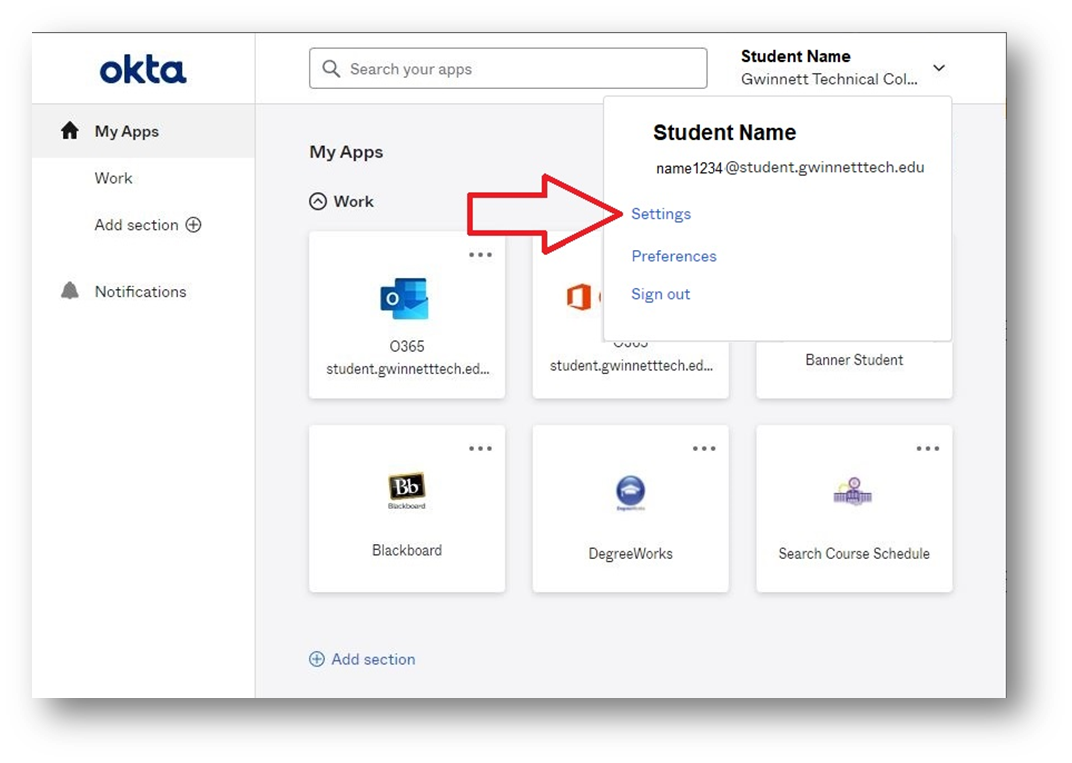
Task: Launch the Blackboard app icon
Action: tap(406, 490)
